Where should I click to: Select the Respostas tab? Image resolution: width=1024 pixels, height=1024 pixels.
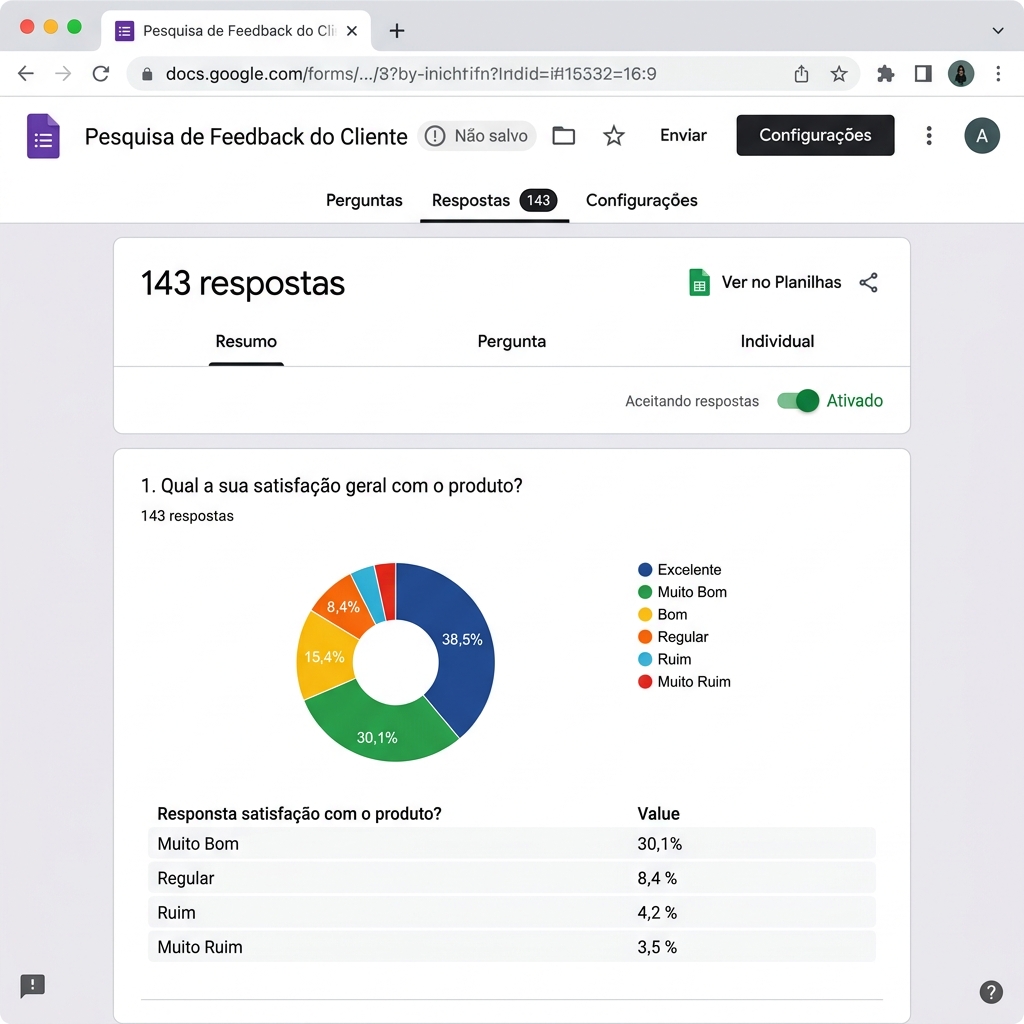pos(494,200)
